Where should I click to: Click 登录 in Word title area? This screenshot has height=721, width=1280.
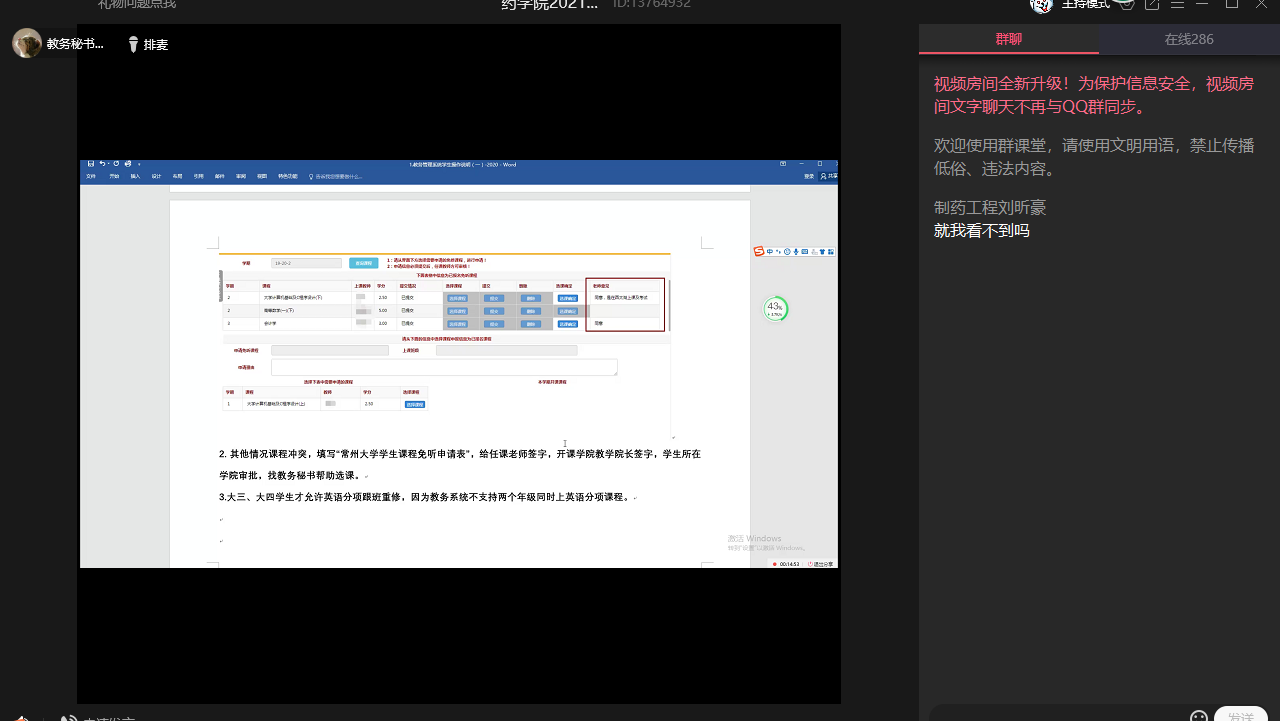[x=809, y=176]
